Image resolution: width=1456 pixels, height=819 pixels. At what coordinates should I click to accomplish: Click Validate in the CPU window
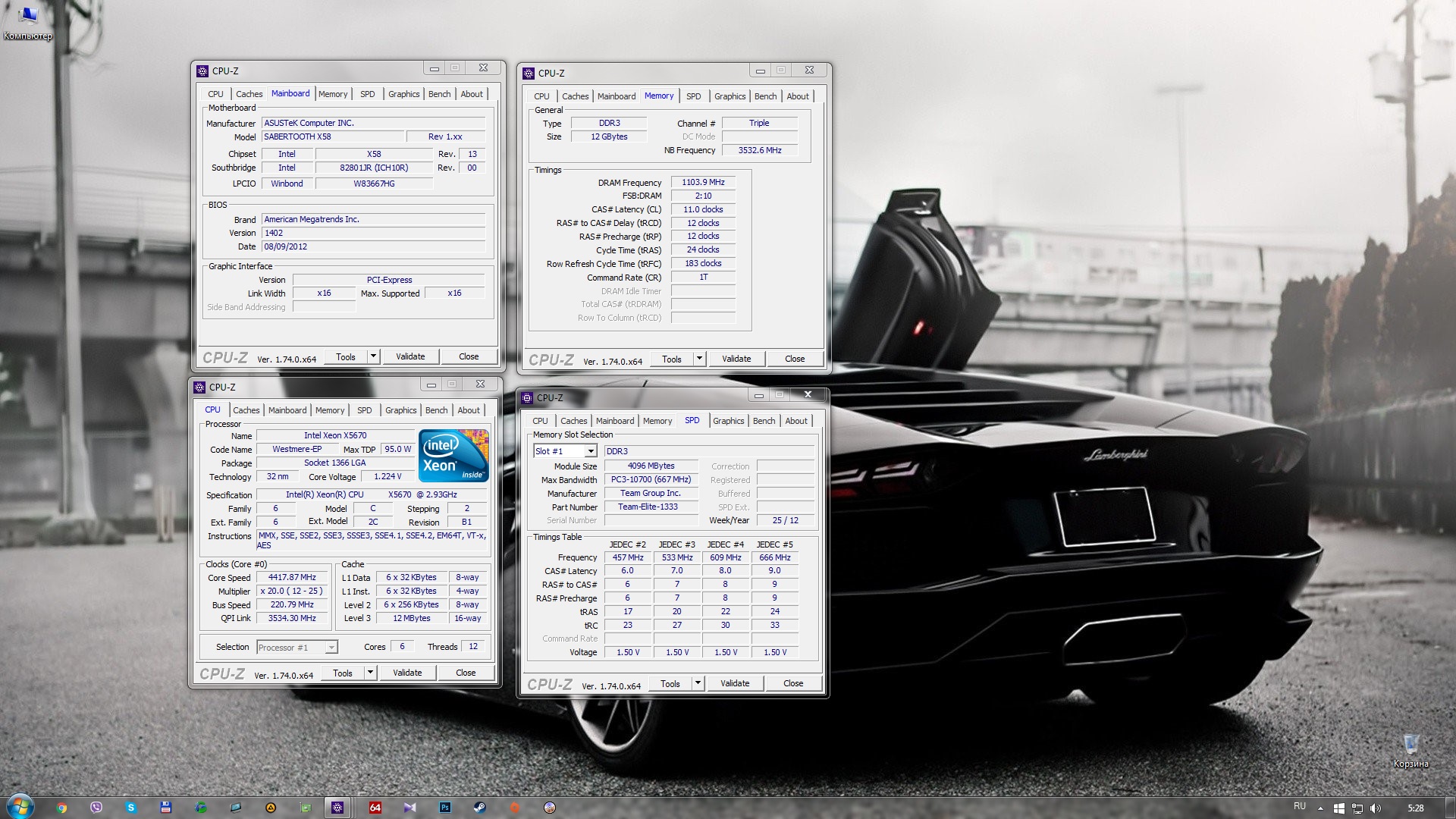(x=407, y=673)
